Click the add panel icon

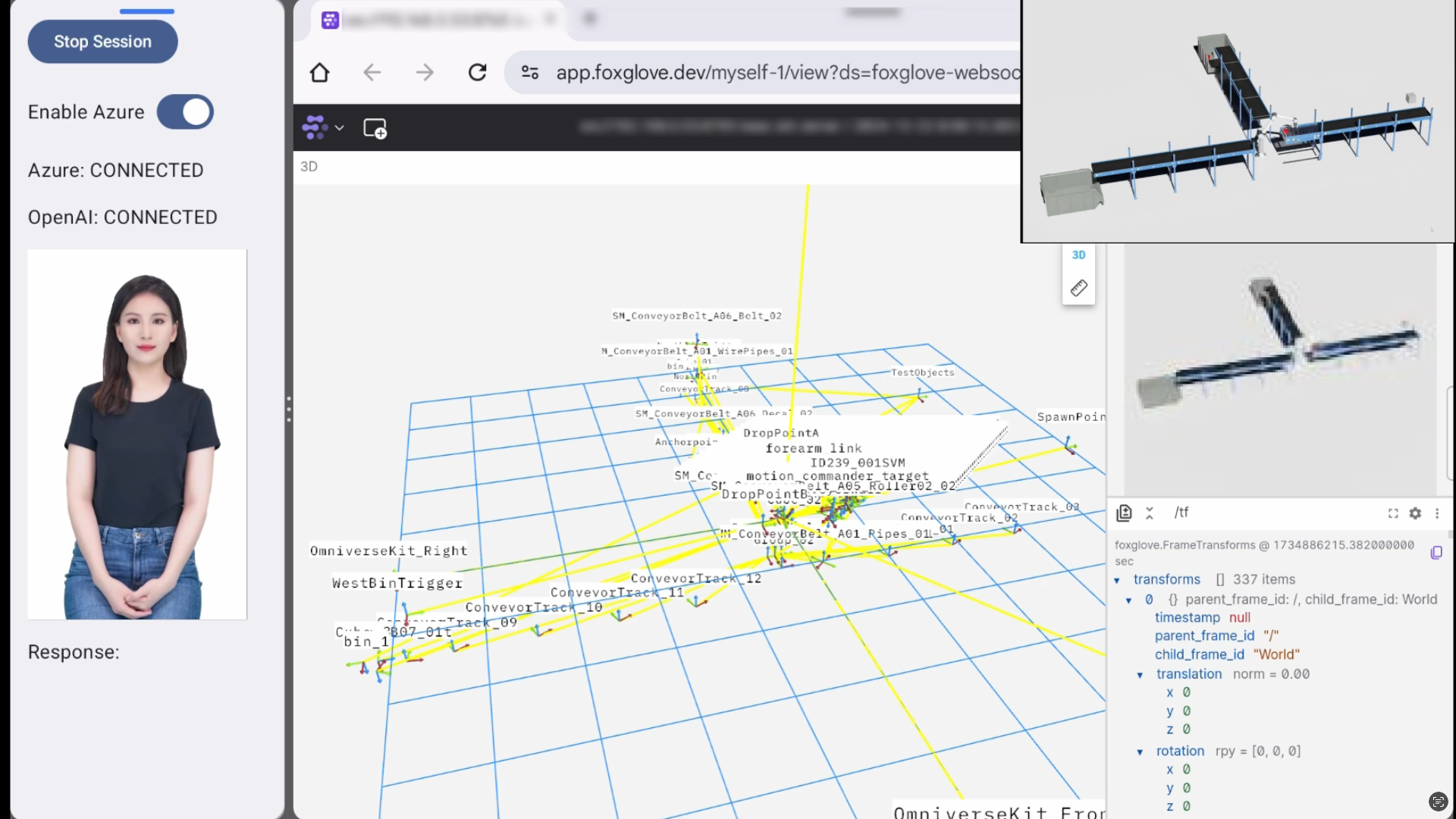click(x=375, y=128)
